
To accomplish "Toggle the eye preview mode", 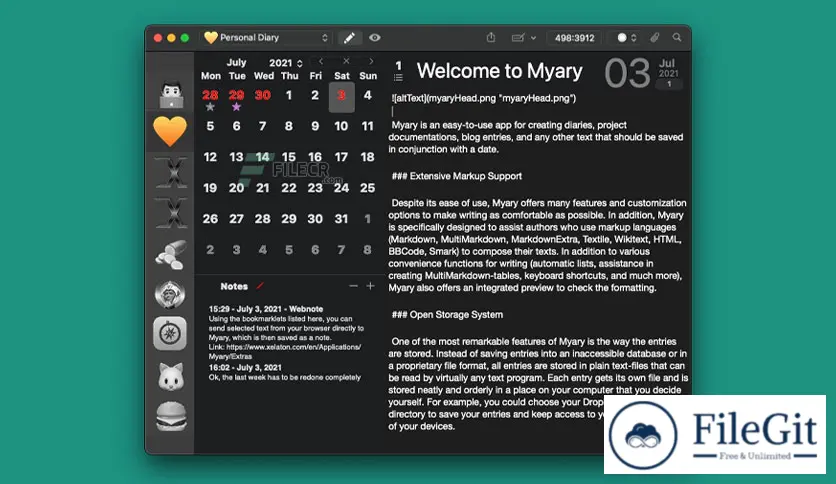I will point(375,38).
